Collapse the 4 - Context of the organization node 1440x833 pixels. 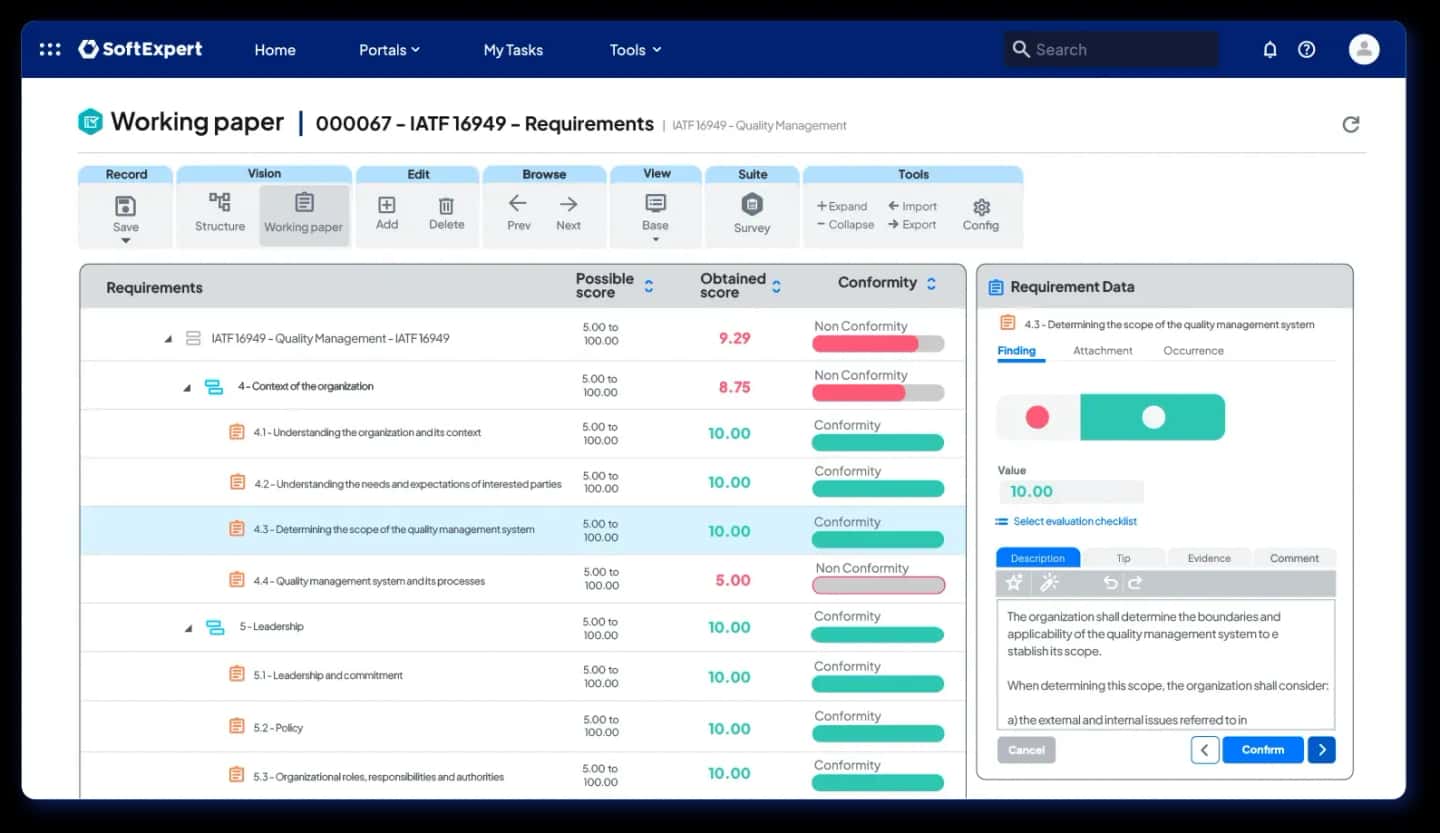click(187, 387)
